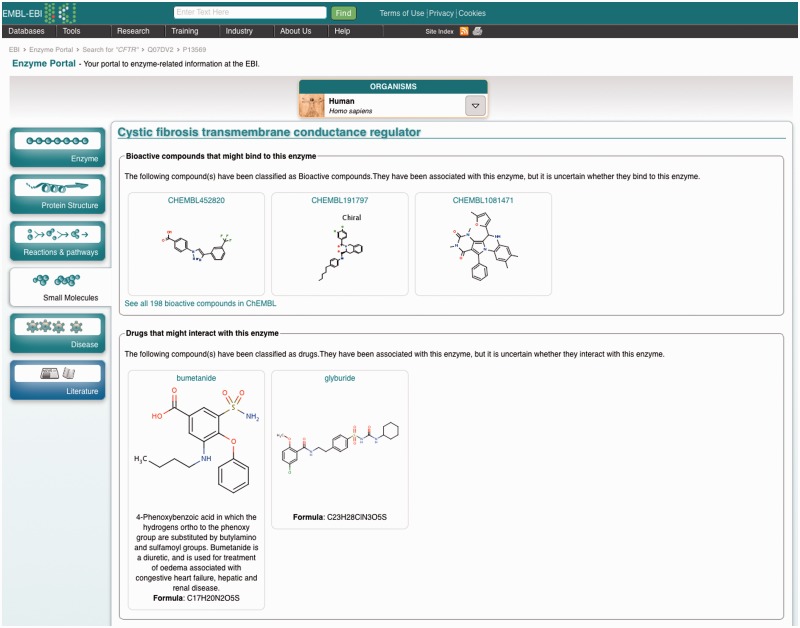The image size is (800, 628).
Task: Select the Disease sidebar icon
Action: click(57, 332)
